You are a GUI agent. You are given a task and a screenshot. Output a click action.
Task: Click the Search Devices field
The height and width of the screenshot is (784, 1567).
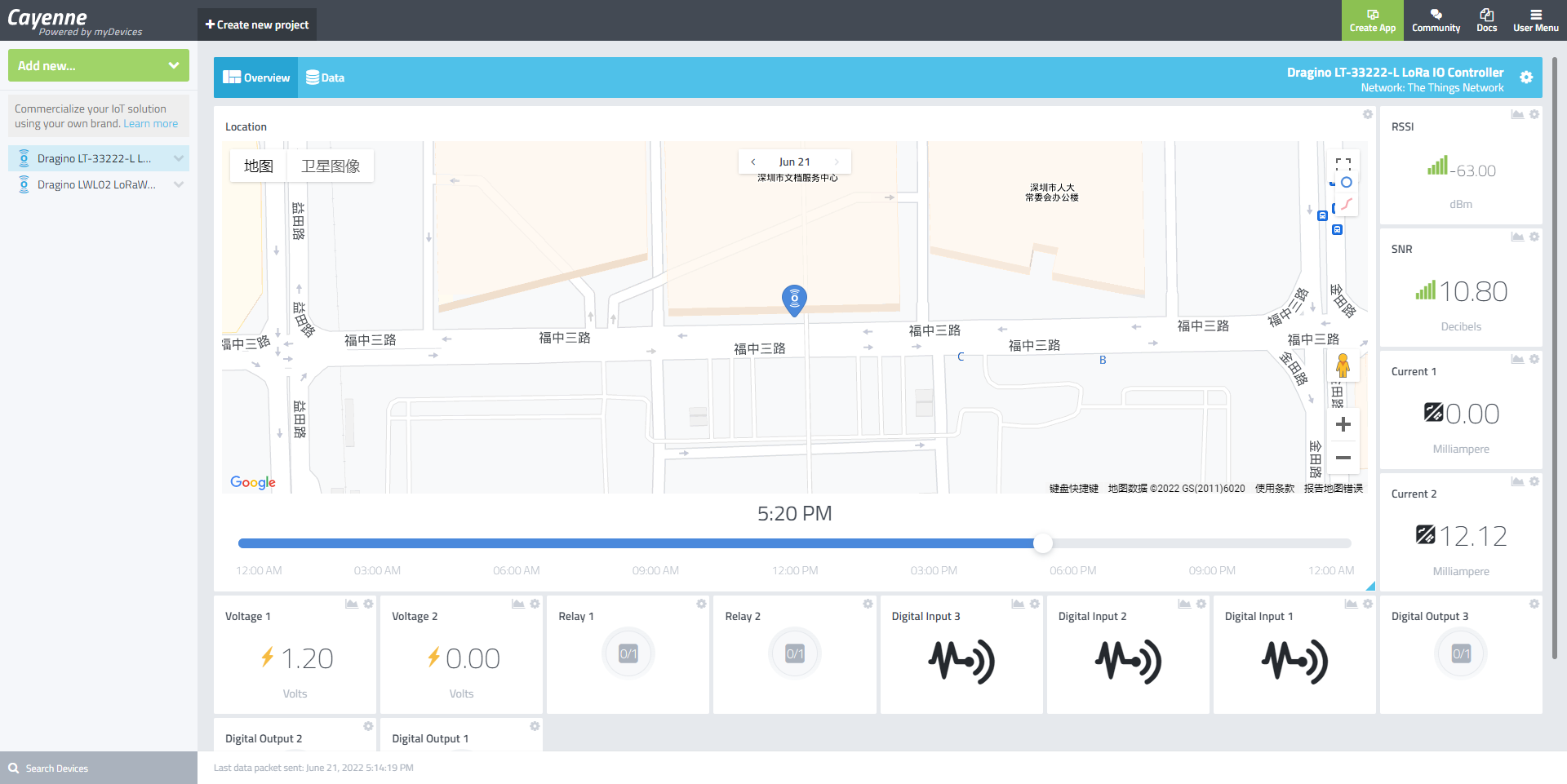pos(99,768)
